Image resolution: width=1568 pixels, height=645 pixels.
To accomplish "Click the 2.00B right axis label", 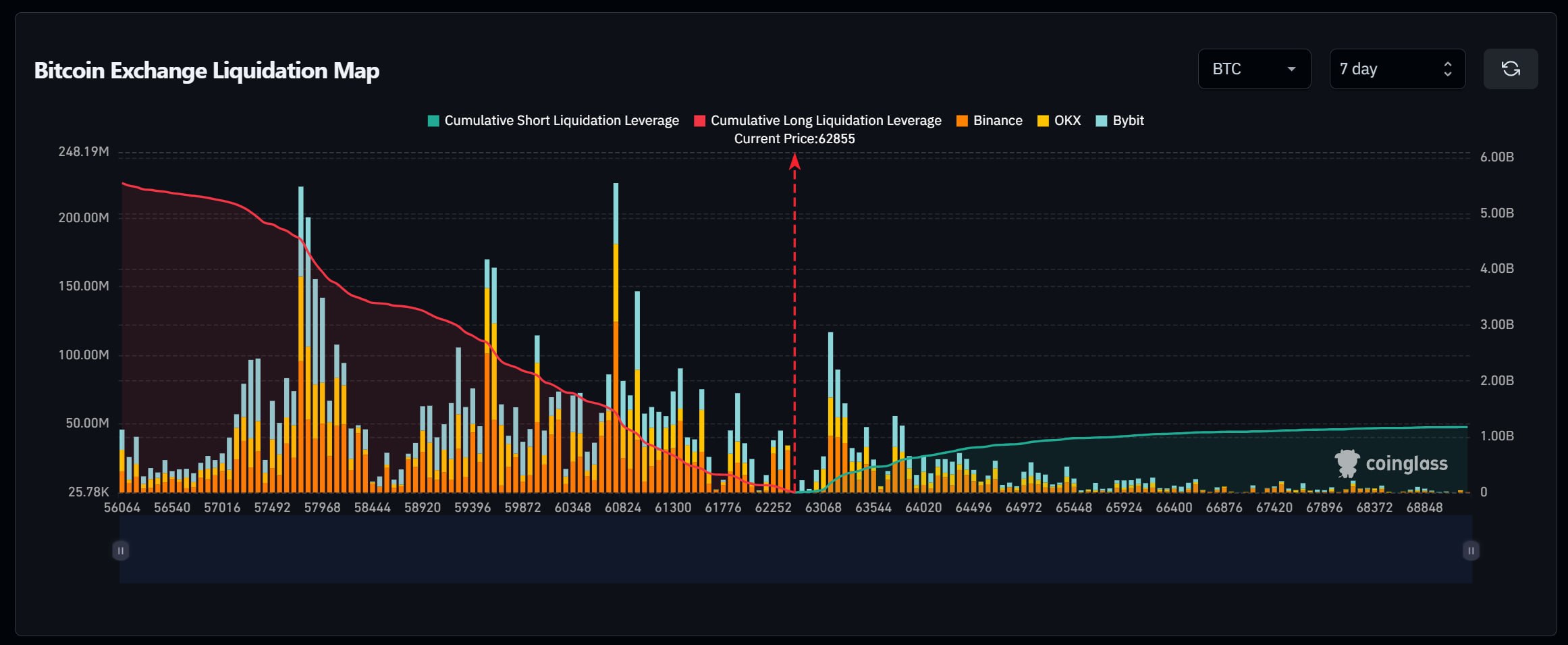I will (x=1497, y=380).
